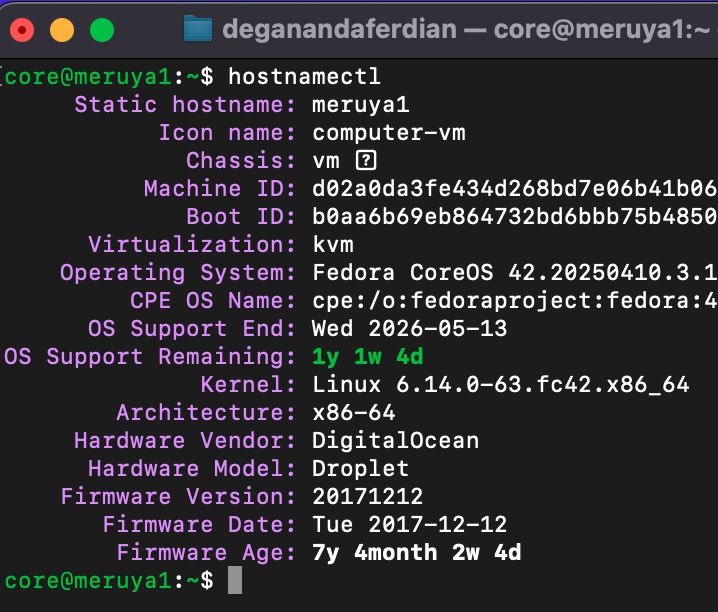This screenshot has height=612, width=718.
Task: Click the hostnamectl command text
Action: 304,76
